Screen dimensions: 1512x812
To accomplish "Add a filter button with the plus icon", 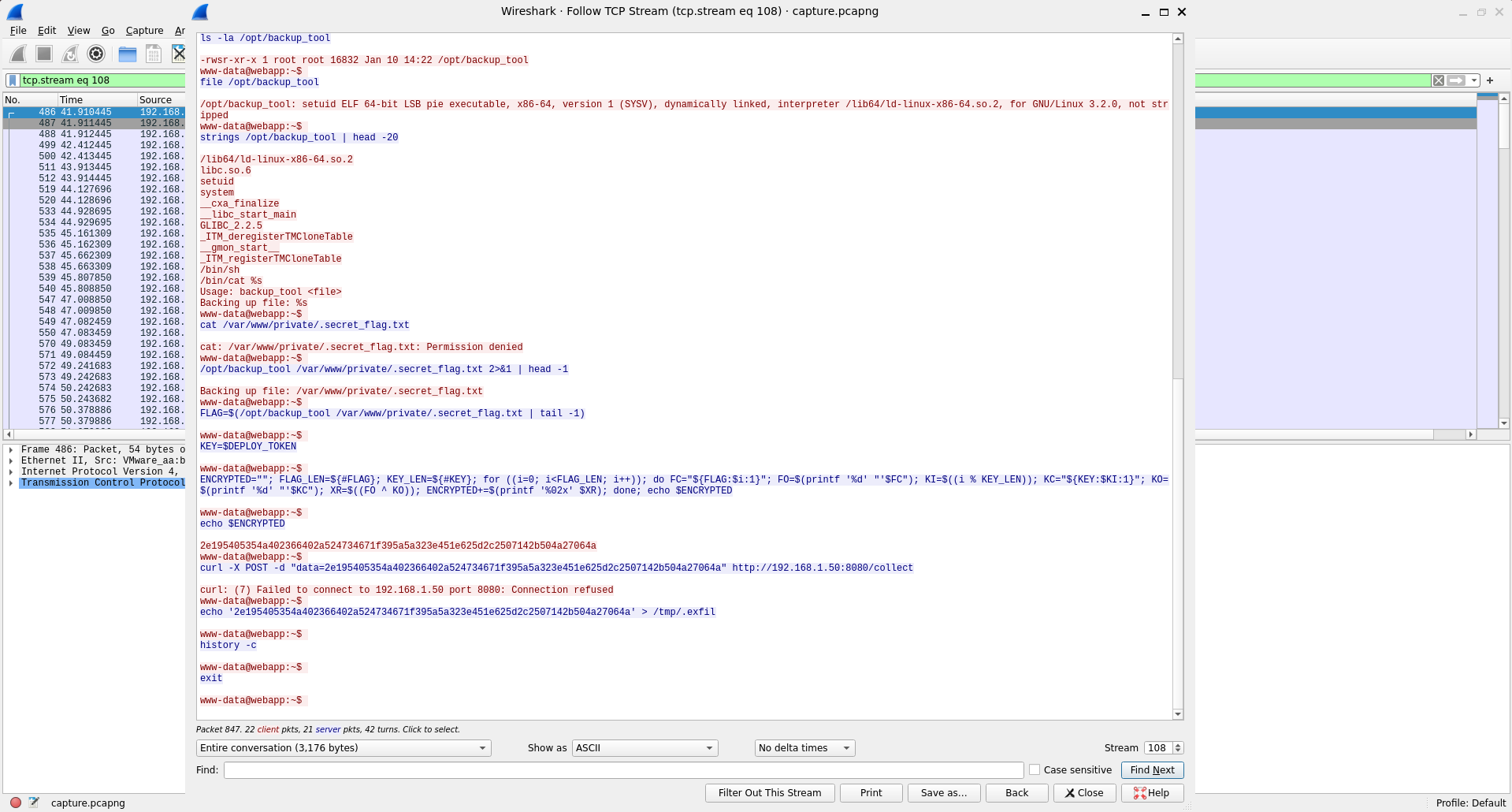I will 1490,80.
